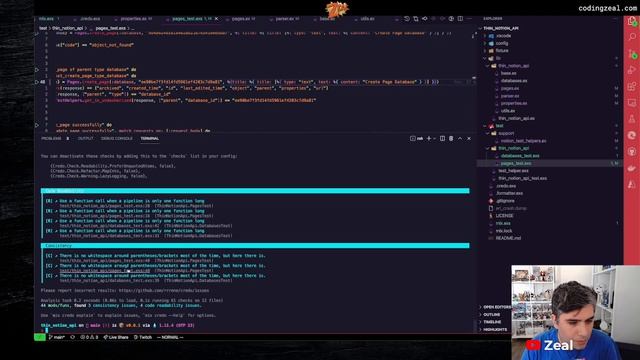
Task: Collapse the THIN_NOTION_API root folder
Action: (500, 28)
